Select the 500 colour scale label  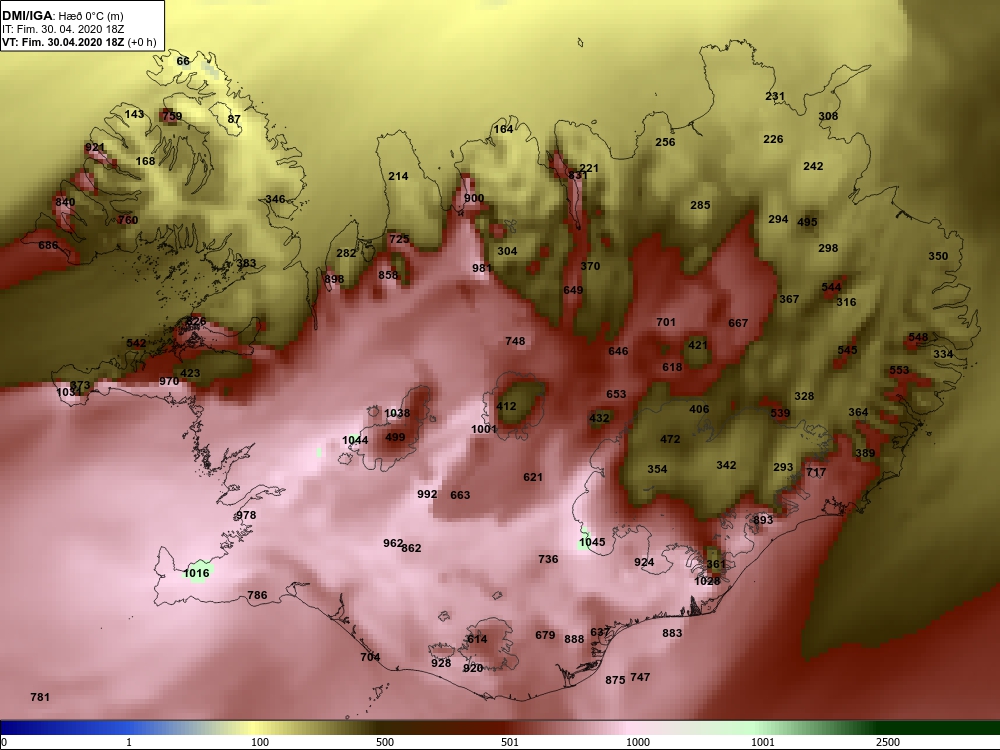pyautogui.click(x=385, y=742)
